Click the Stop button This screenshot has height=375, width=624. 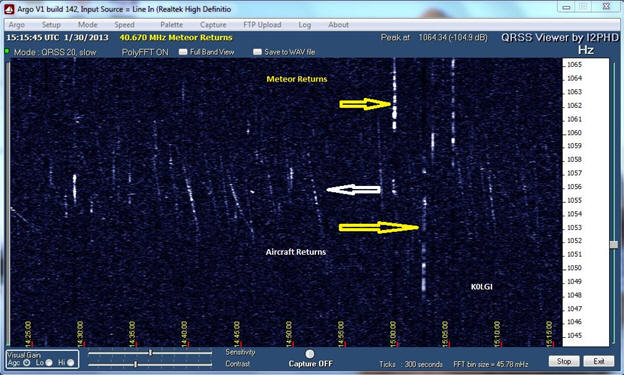click(564, 361)
